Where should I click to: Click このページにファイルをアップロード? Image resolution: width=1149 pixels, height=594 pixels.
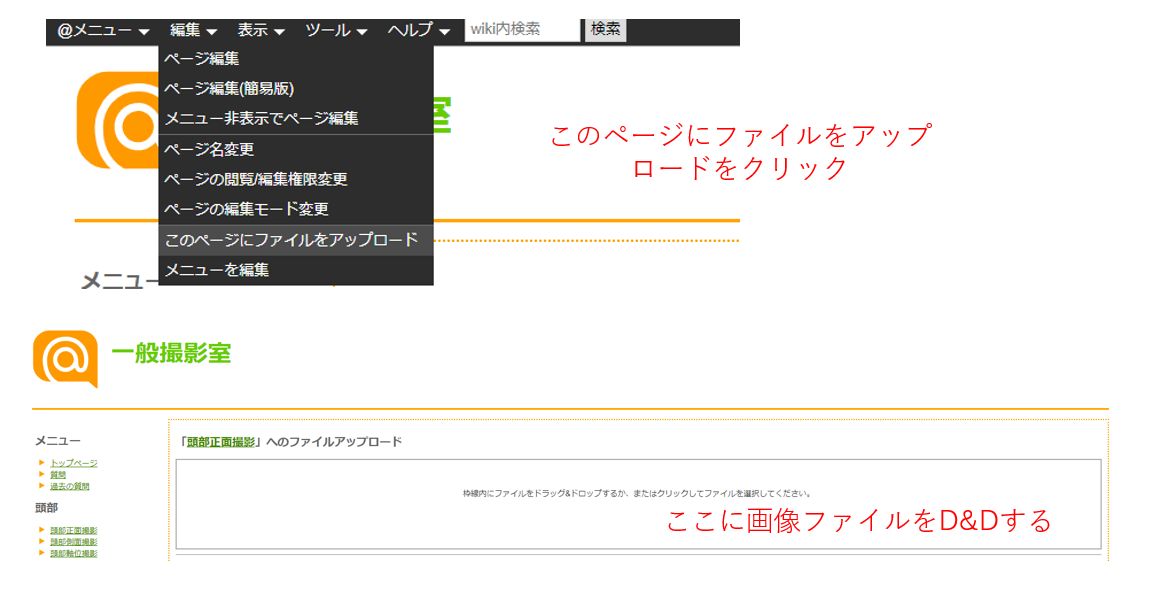[x=291, y=240]
